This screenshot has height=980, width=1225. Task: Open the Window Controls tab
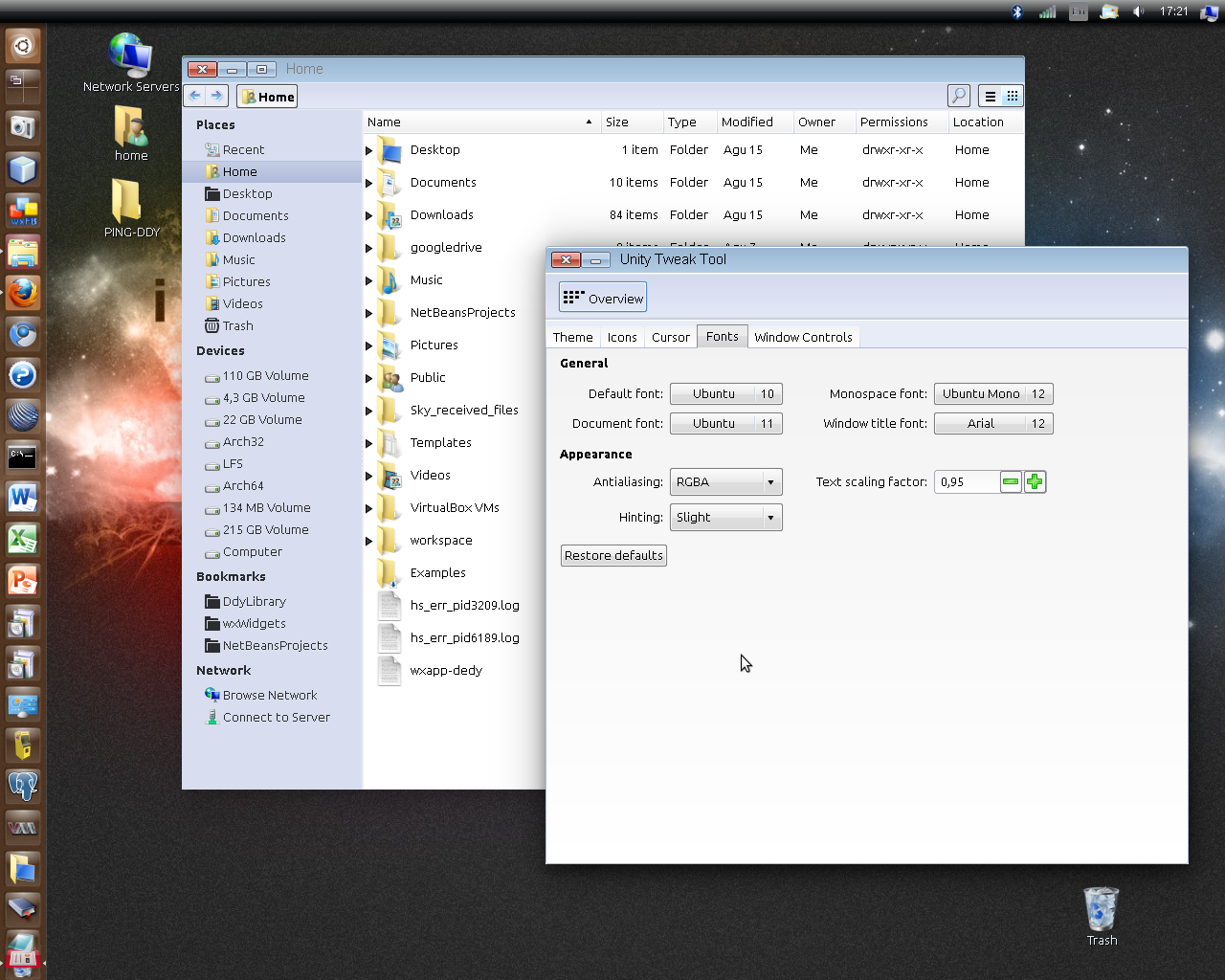coord(803,336)
